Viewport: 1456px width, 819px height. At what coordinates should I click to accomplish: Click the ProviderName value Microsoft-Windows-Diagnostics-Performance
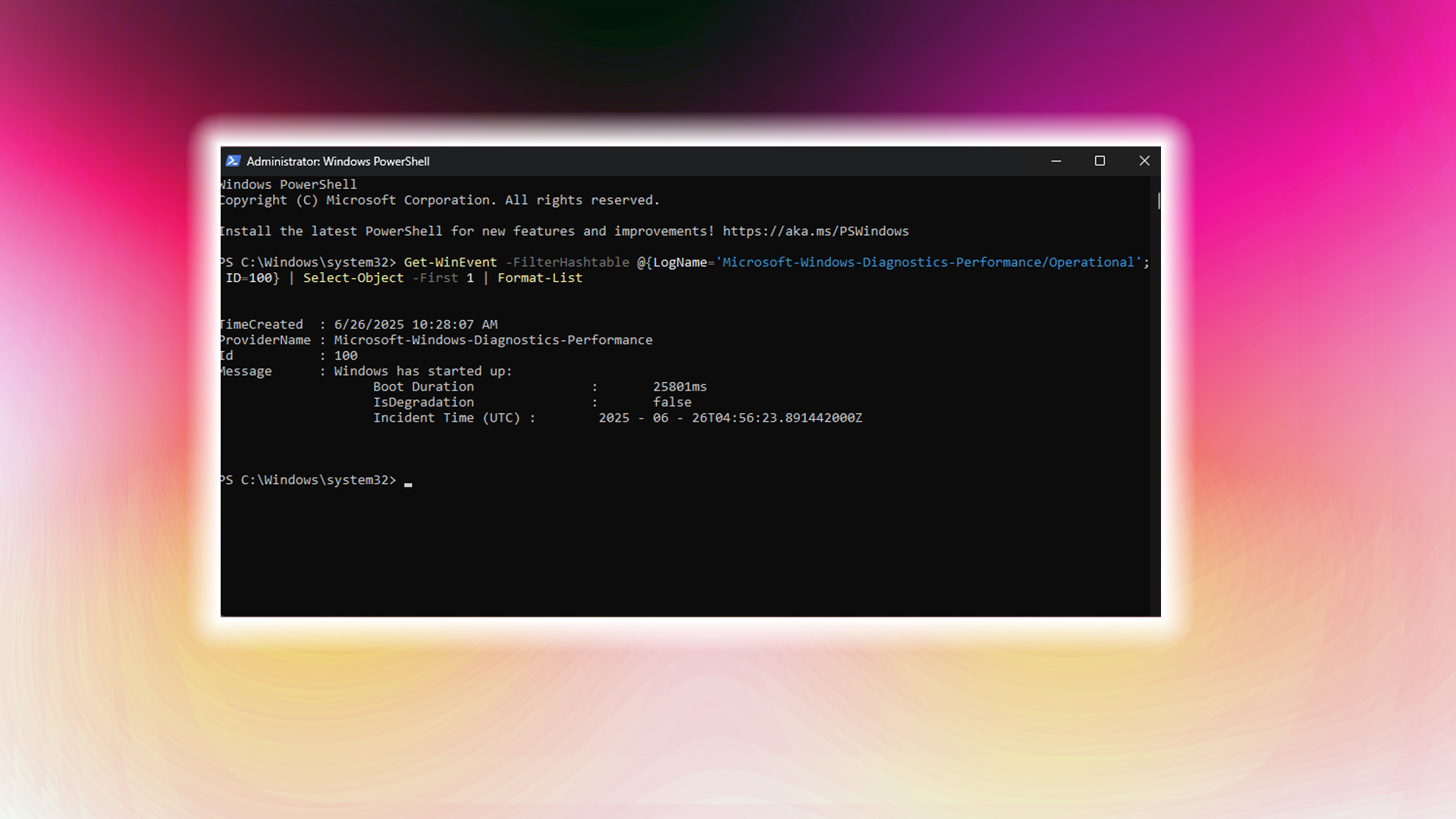493,340
